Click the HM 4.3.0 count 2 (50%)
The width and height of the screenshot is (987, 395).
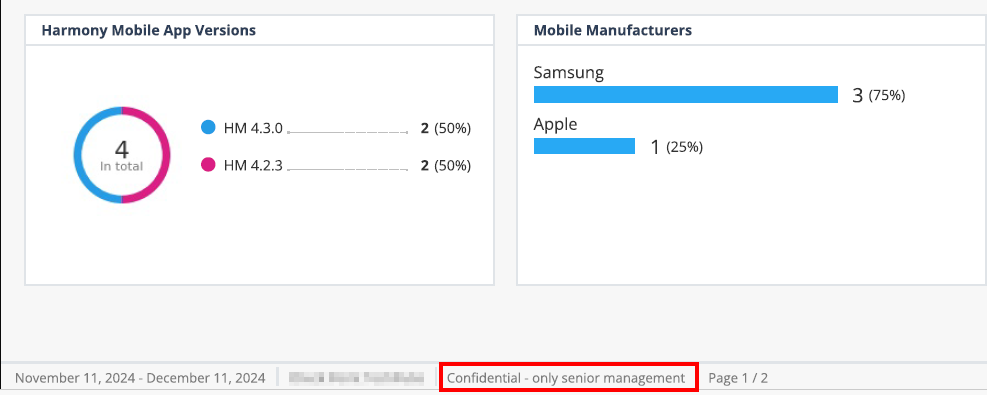click(x=446, y=128)
